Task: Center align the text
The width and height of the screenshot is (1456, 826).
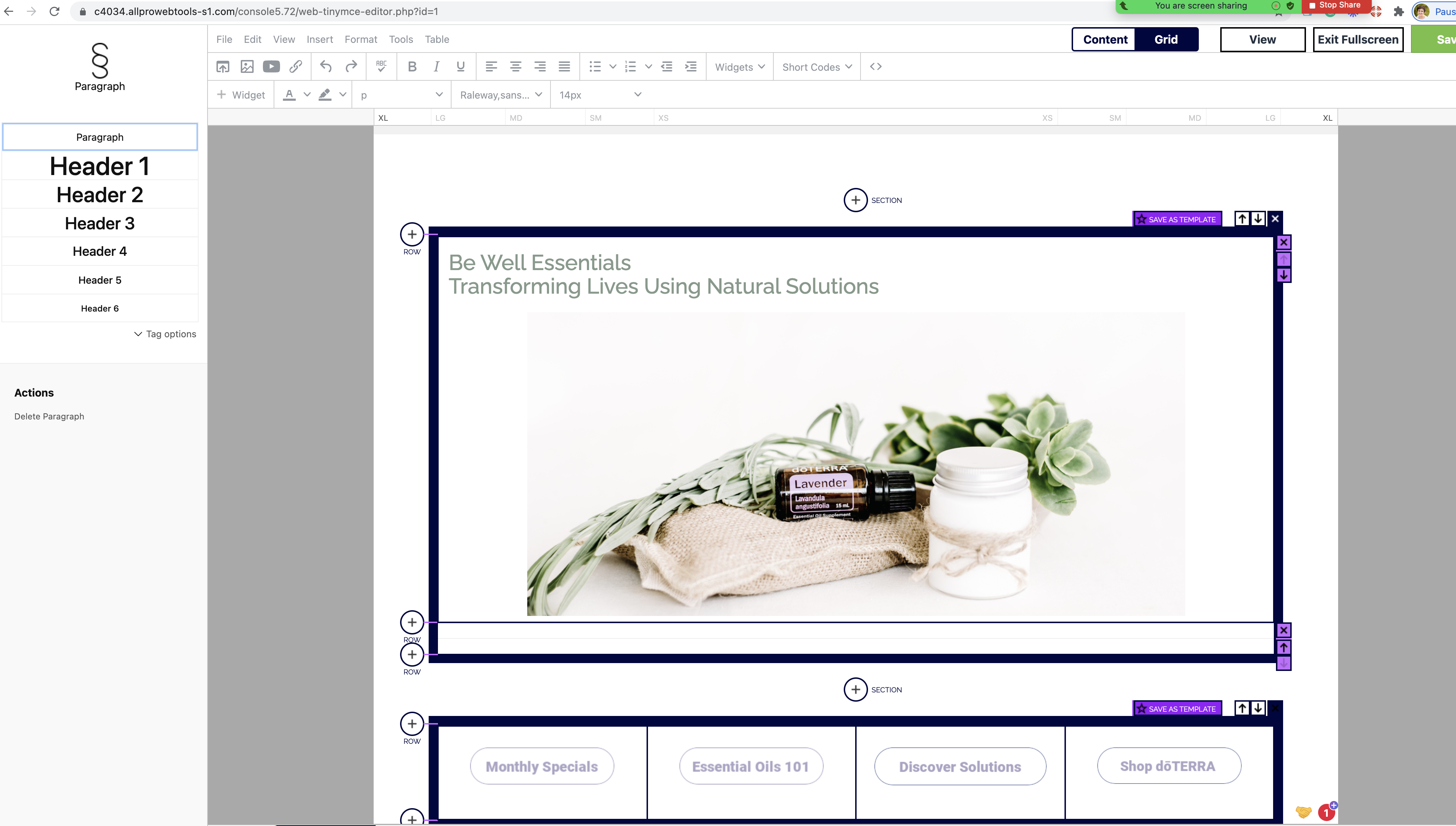Action: [x=515, y=67]
